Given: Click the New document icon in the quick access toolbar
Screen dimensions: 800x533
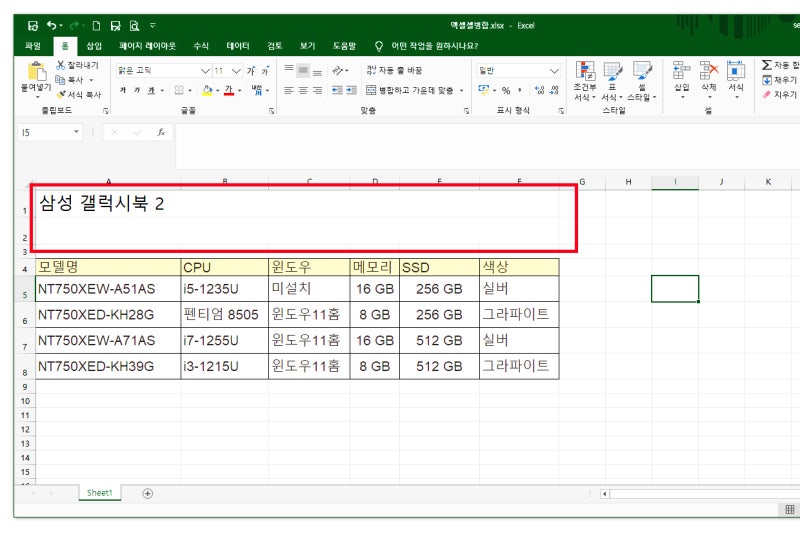Looking at the screenshot, I should 96,26.
